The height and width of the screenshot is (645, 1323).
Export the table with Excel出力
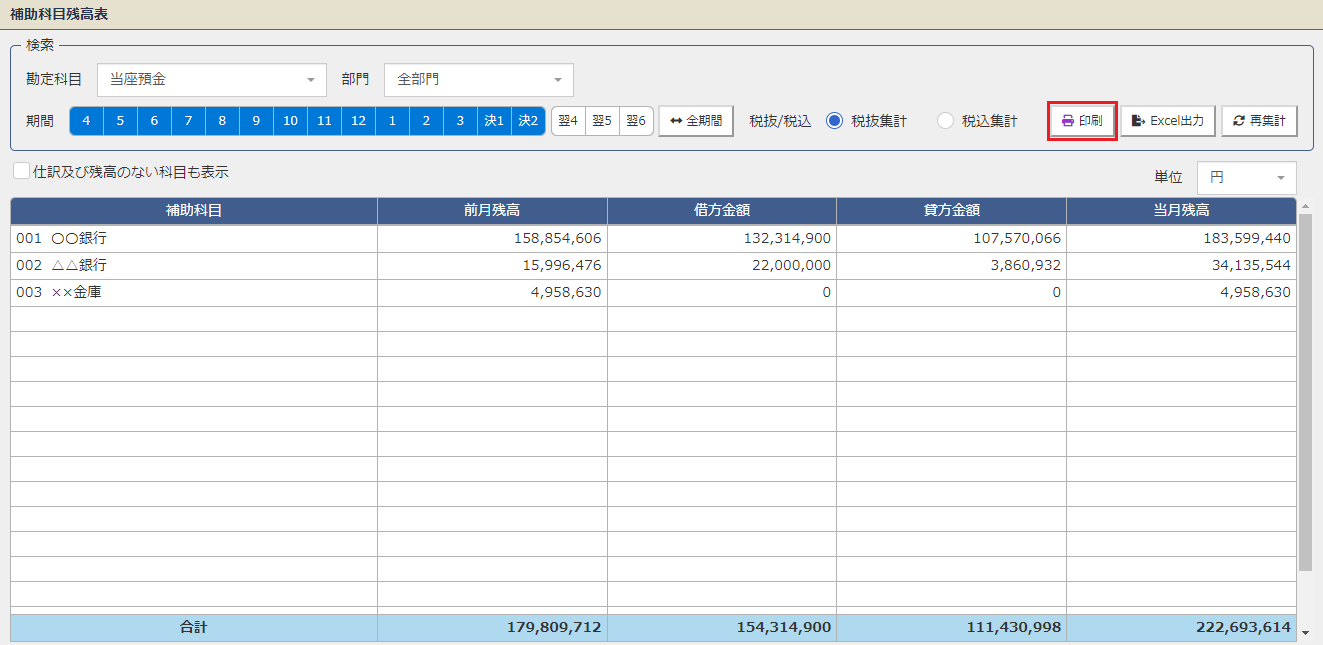pos(1167,121)
